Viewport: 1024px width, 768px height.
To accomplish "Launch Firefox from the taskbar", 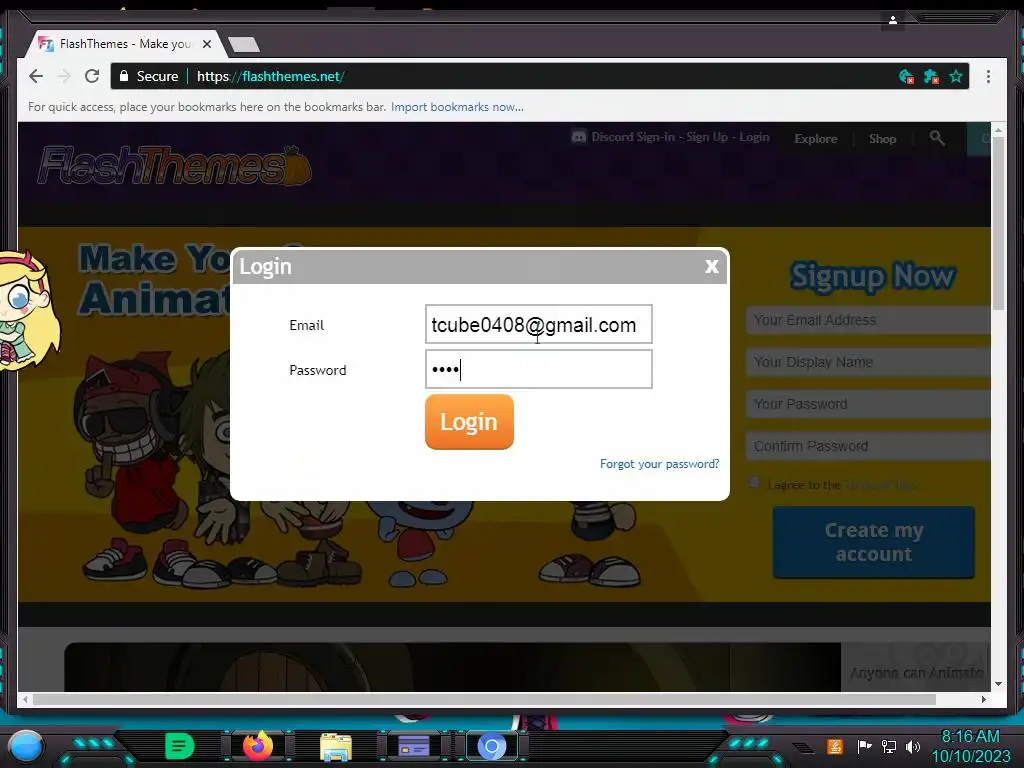I will coord(258,745).
